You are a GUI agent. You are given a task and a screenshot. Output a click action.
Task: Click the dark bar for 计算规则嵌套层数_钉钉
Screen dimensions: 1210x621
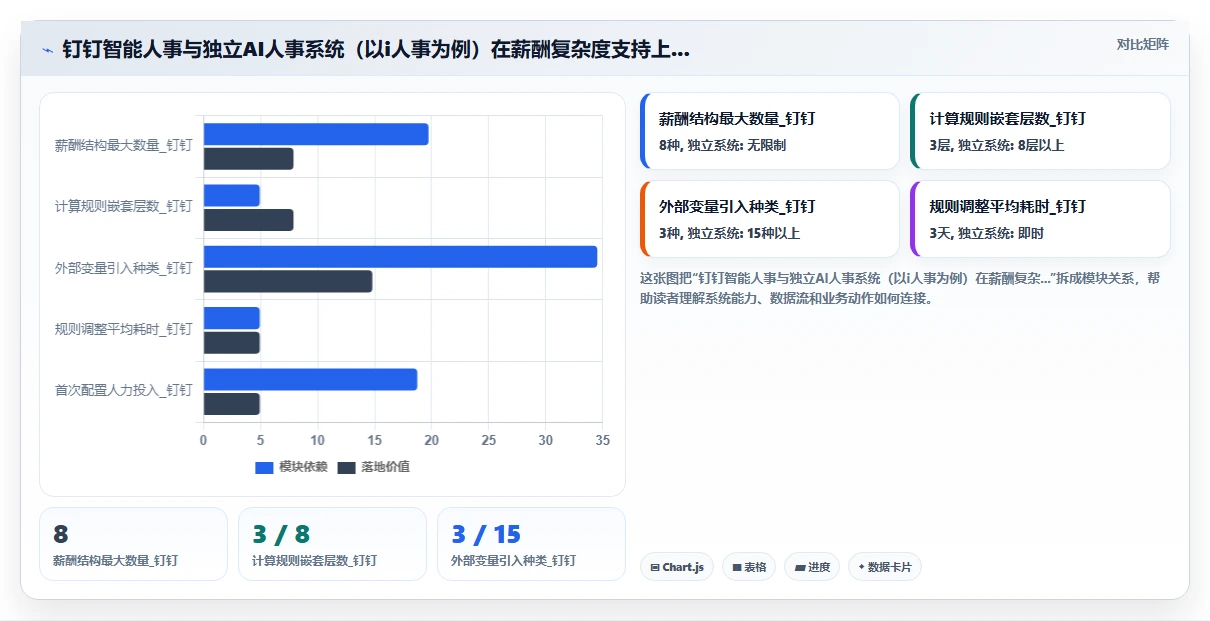[248, 220]
